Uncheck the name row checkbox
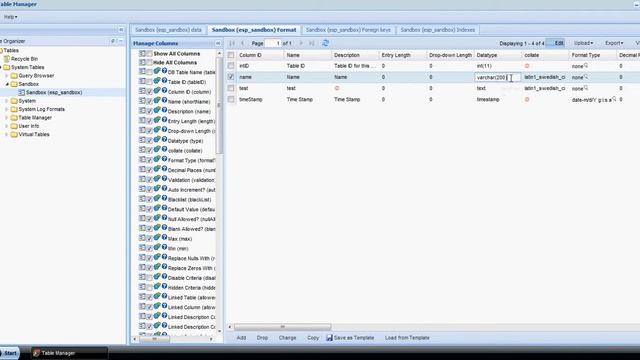Viewport: 640px width, 360px height. tap(231, 77)
